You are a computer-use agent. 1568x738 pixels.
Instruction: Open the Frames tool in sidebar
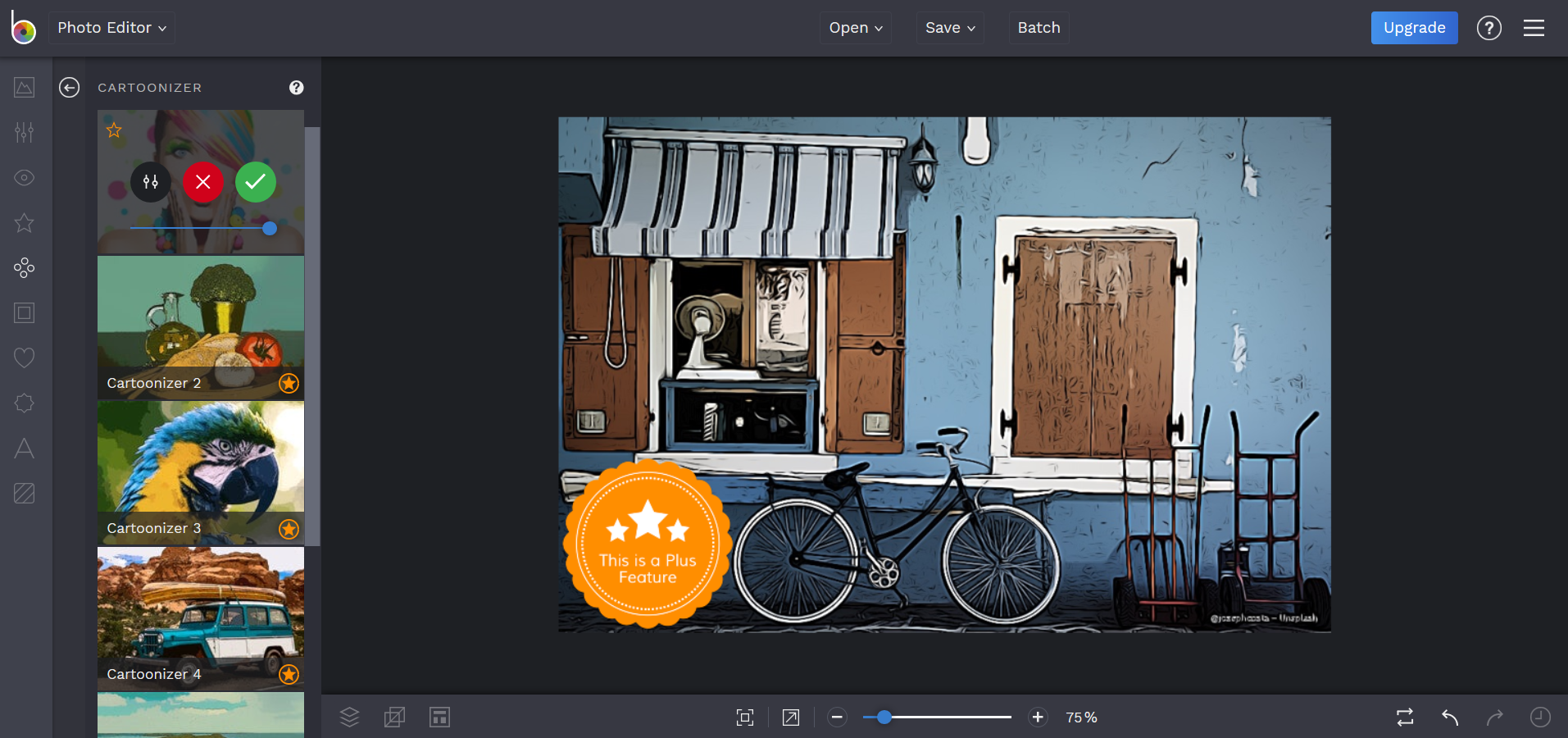25,313
